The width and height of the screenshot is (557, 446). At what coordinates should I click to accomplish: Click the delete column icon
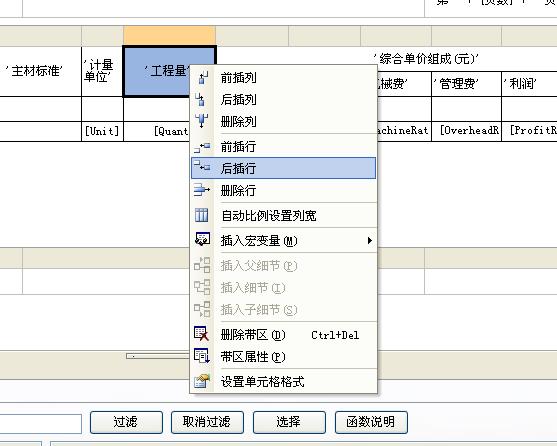pyautogui.click(x=202, y=121)
